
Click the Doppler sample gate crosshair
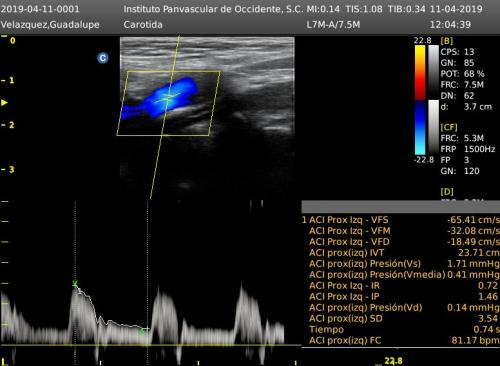point(169,97)
